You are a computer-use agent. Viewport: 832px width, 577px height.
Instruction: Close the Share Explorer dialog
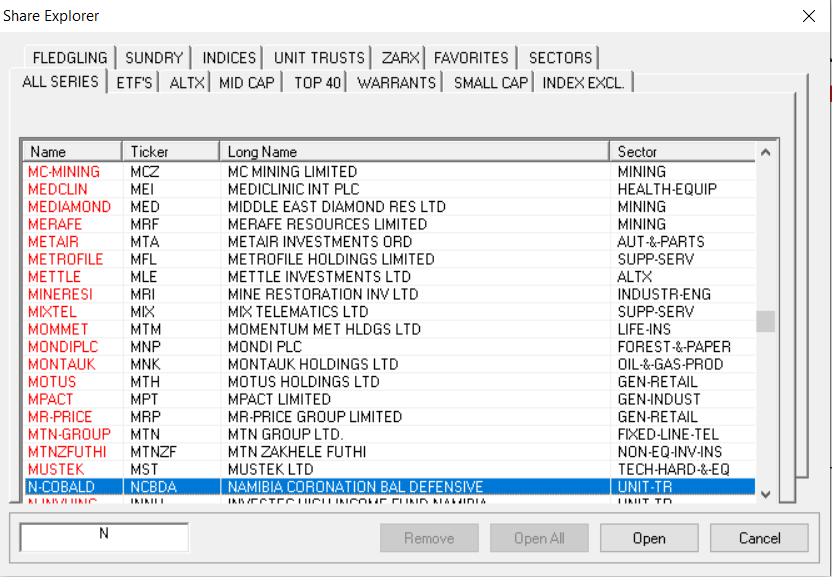(809, 16)
